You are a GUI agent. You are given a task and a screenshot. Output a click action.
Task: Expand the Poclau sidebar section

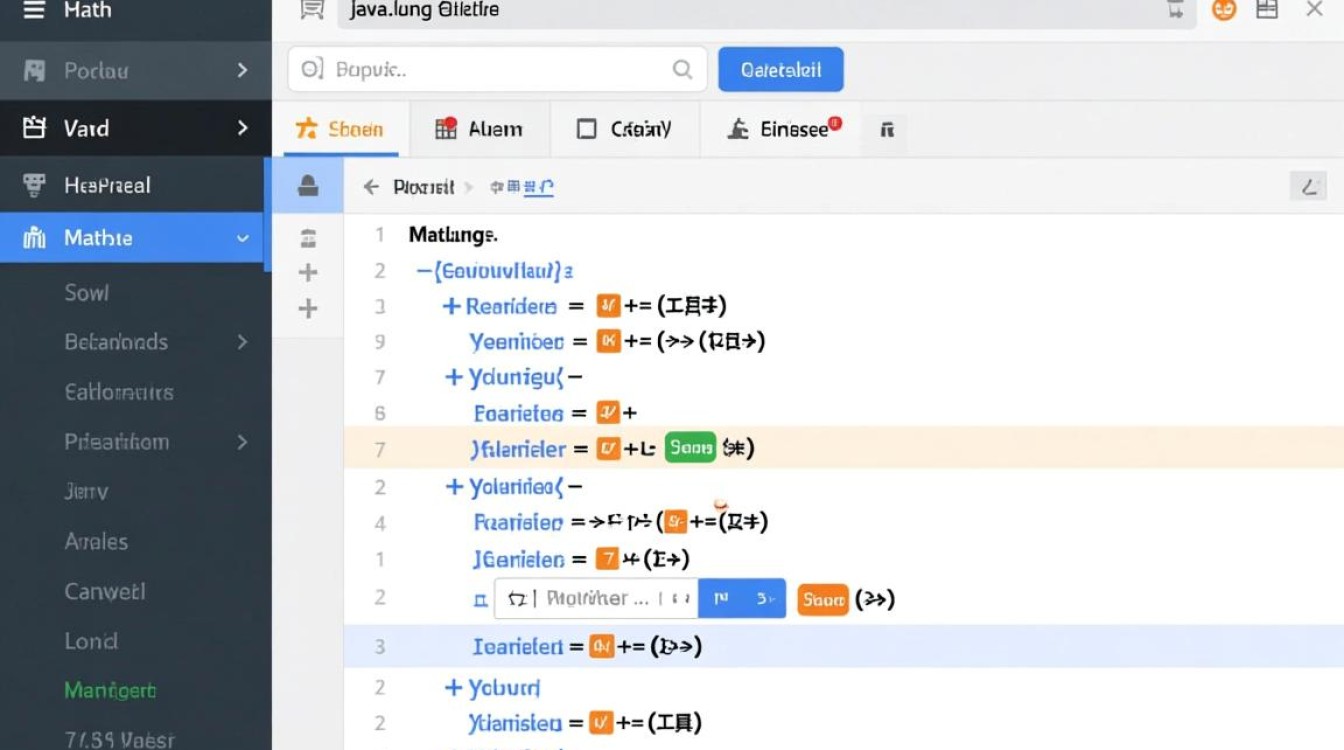(x=242, y=71)
